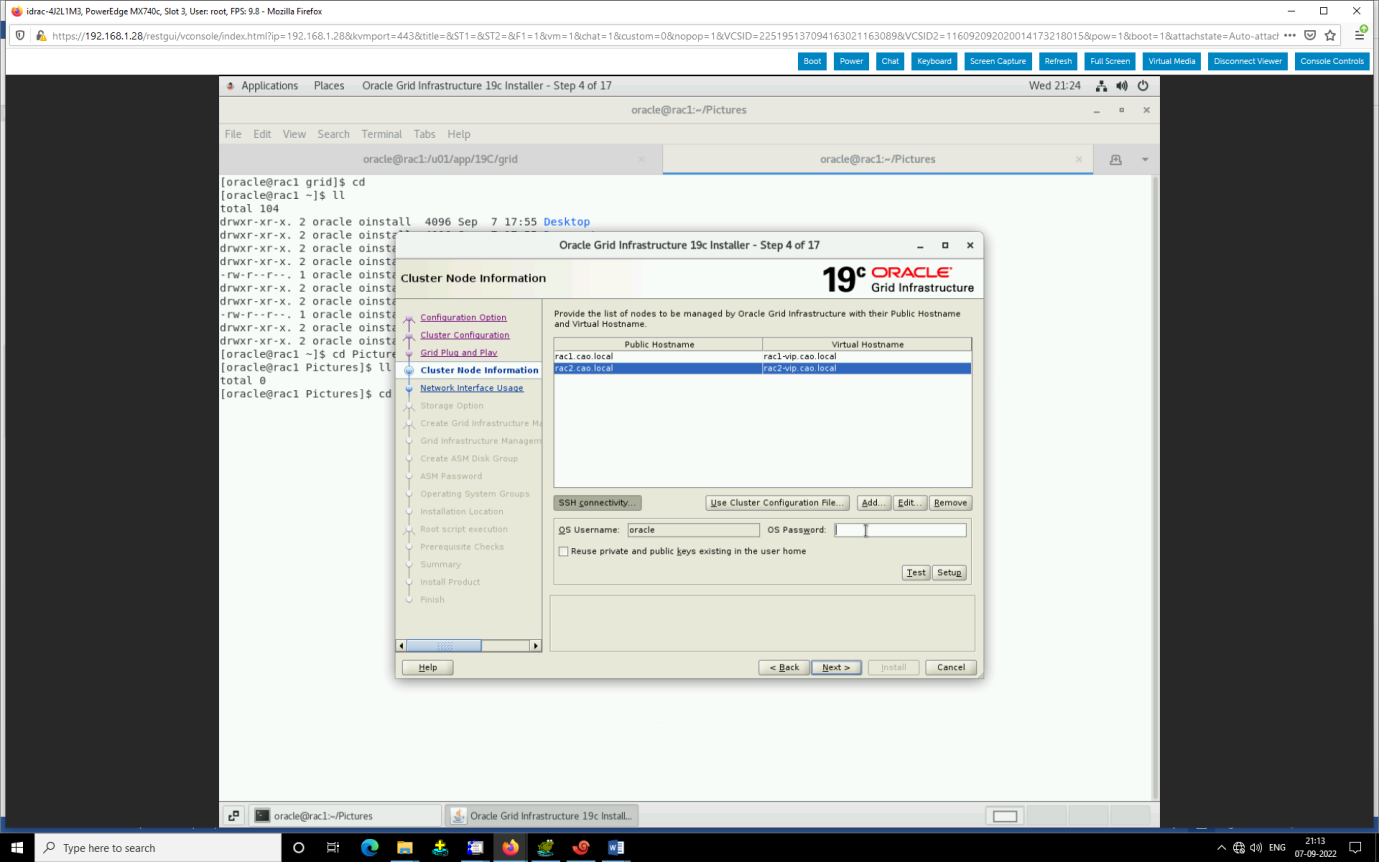Open Microsoft Word from taskbar
This screenshot has width=1379, height=862.
pyautogui.click(x=615, y=847)
